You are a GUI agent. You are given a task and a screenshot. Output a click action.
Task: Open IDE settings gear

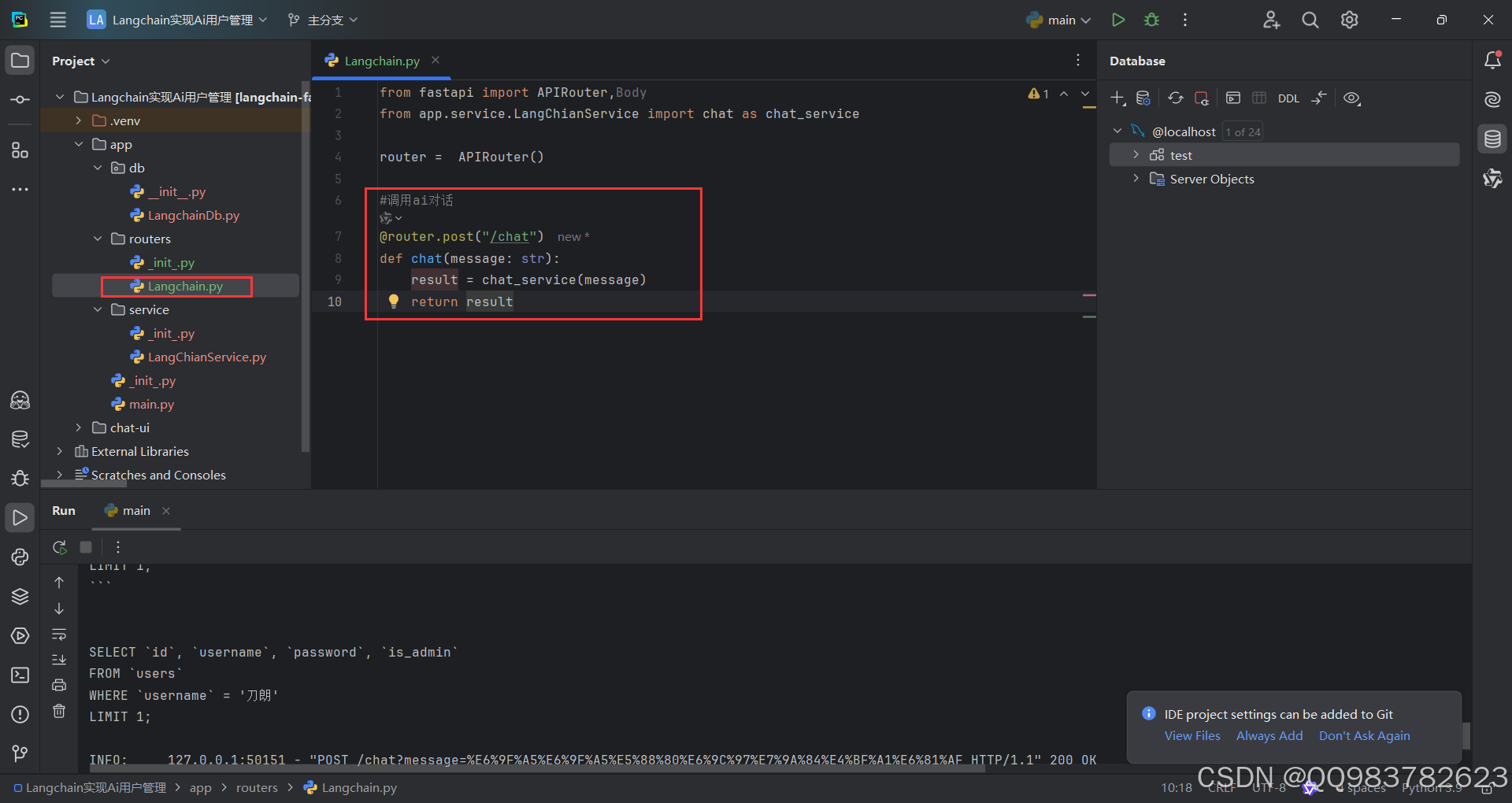tap(1350, 20)
